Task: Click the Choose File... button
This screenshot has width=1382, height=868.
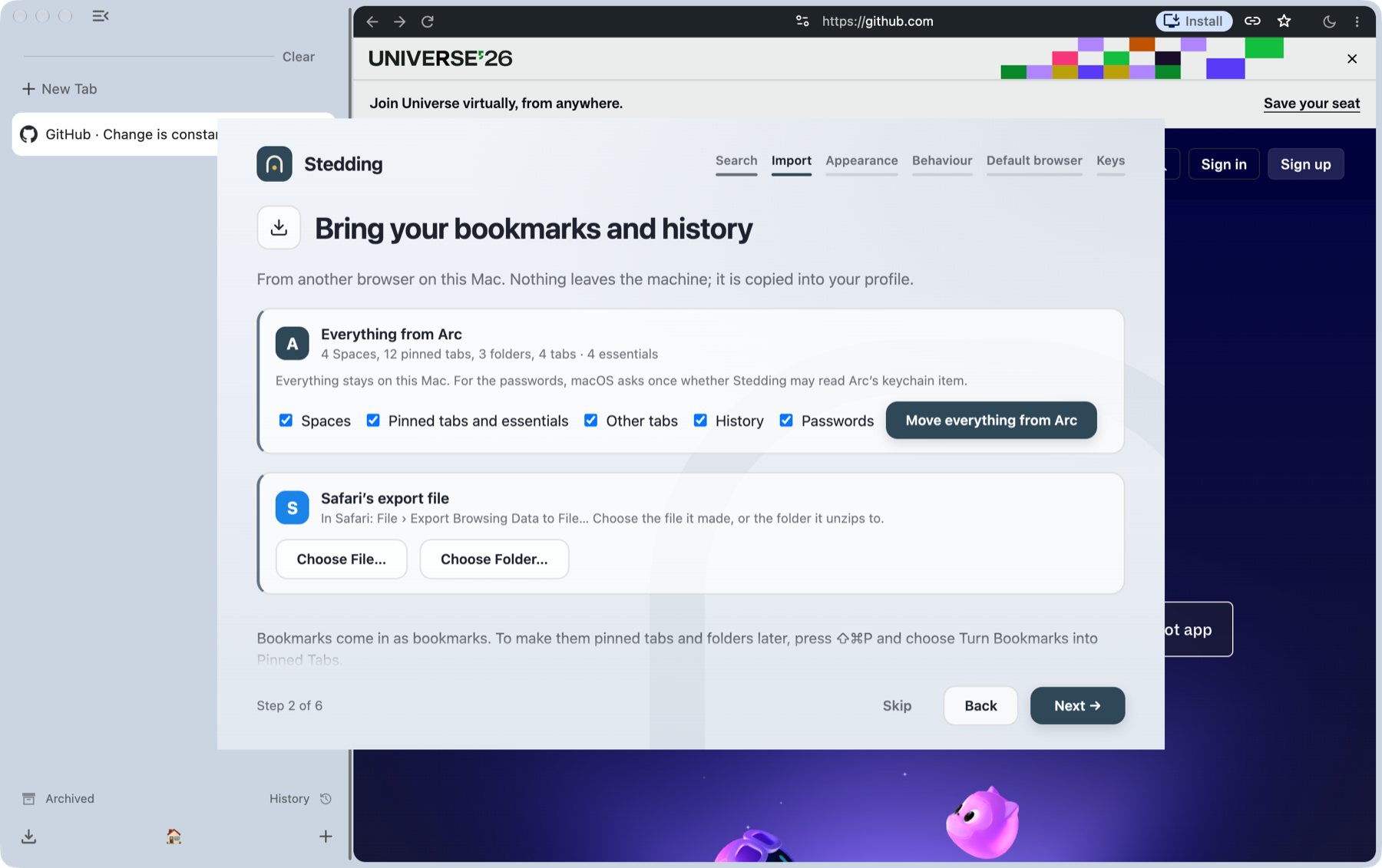Action: (342, 559)
